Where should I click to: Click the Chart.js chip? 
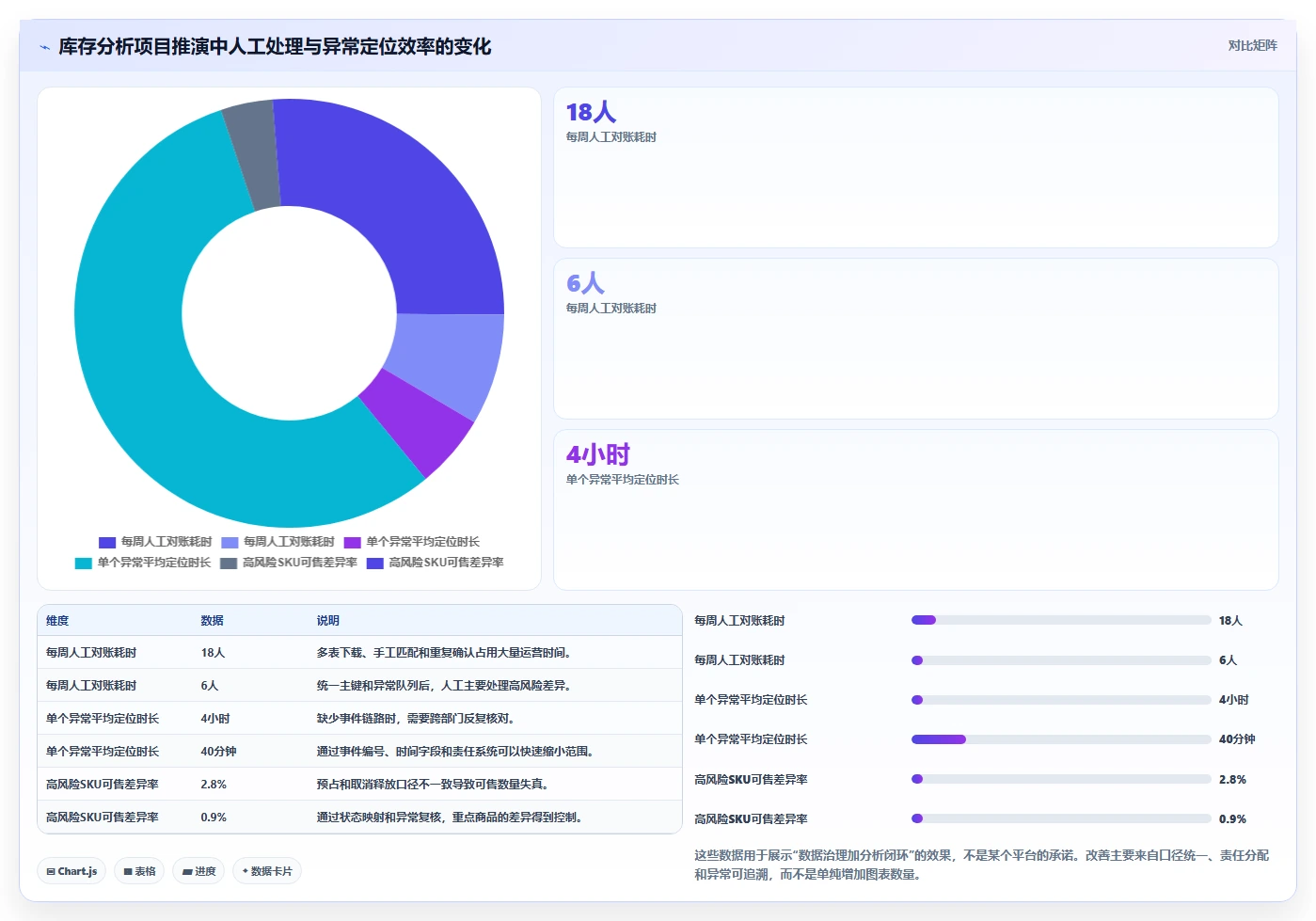pyautogui.click(x=71, y=871)
